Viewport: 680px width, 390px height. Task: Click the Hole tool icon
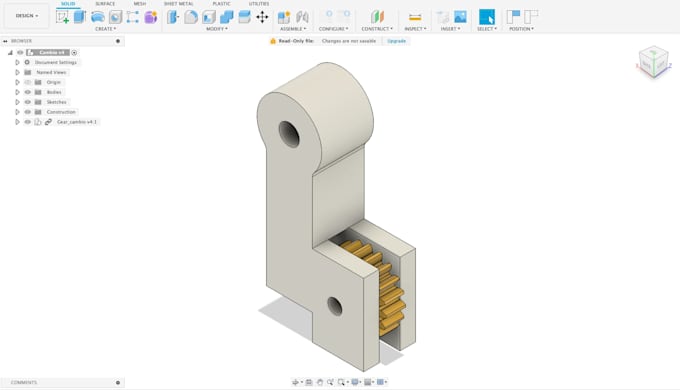click(115, 17)
